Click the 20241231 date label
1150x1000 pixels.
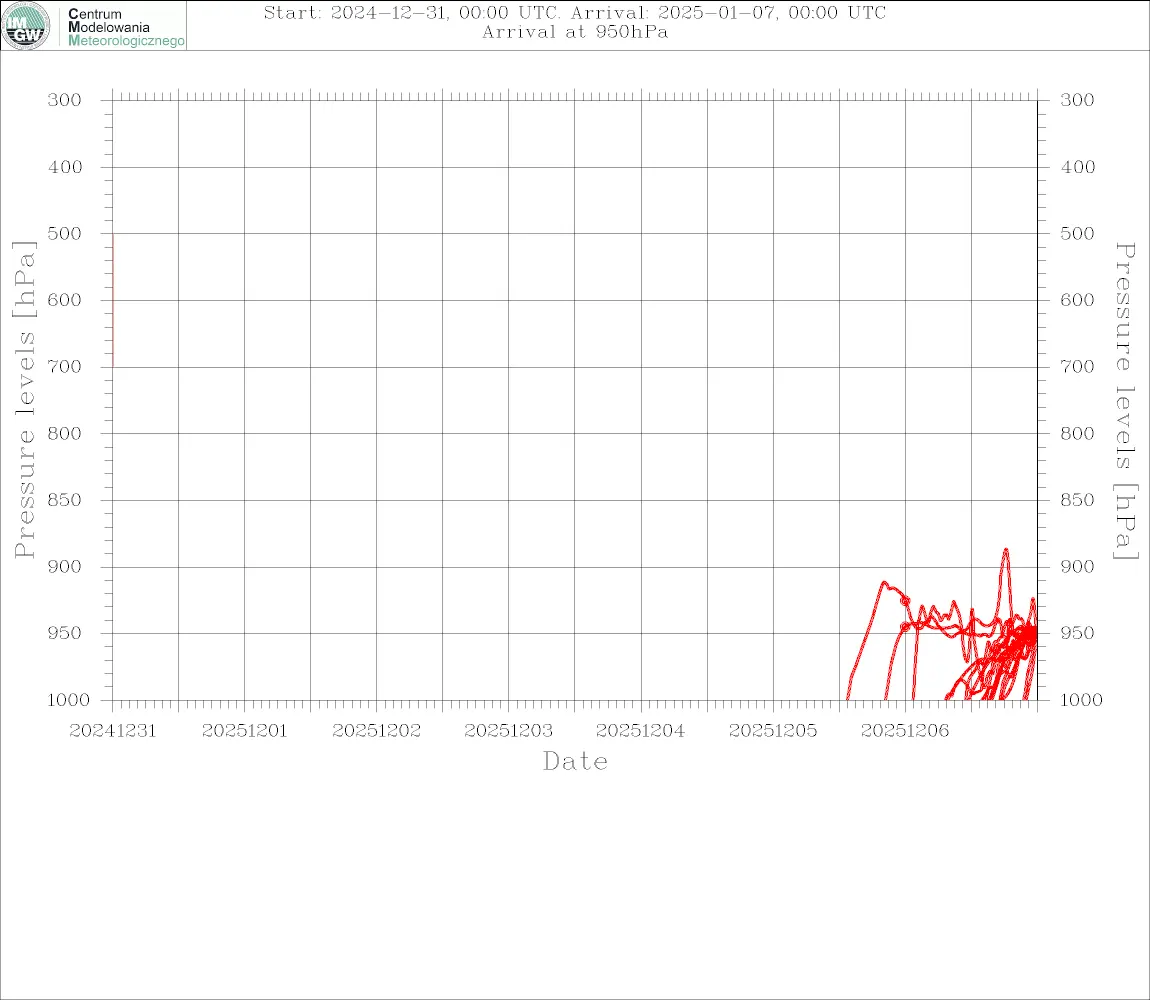113,731
